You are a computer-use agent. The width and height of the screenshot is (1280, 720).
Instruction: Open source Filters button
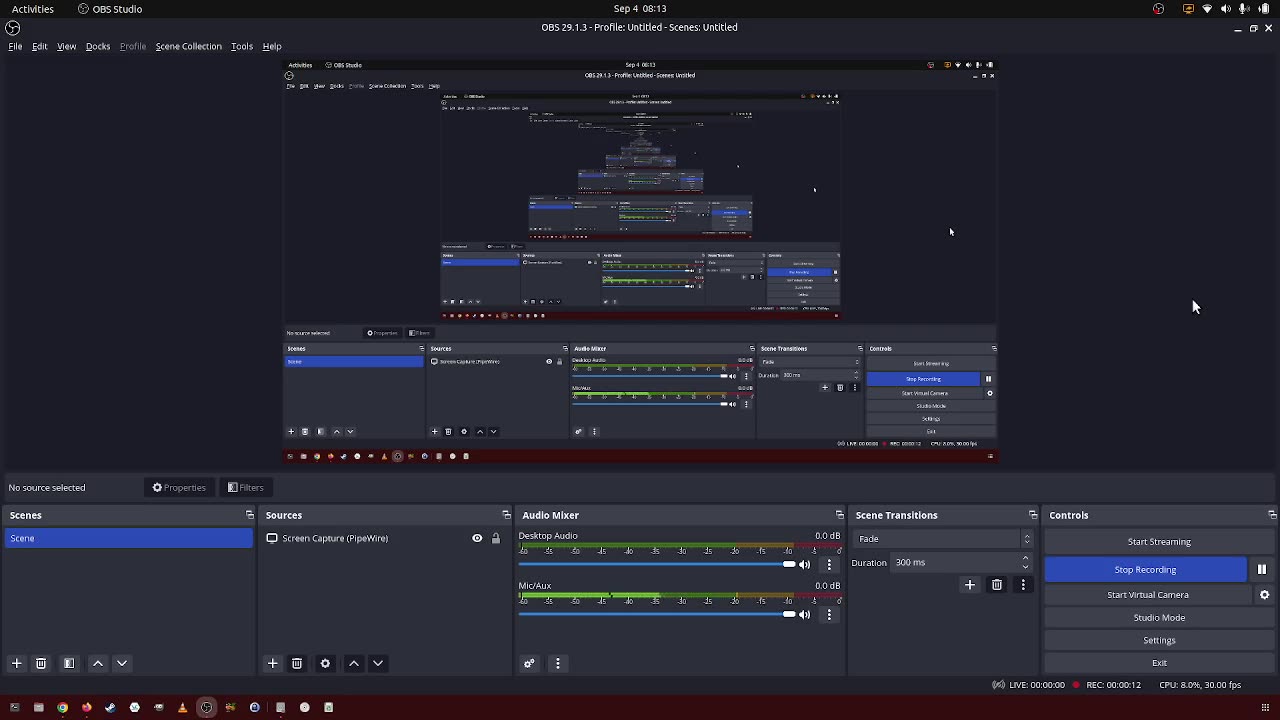[245, 488]
